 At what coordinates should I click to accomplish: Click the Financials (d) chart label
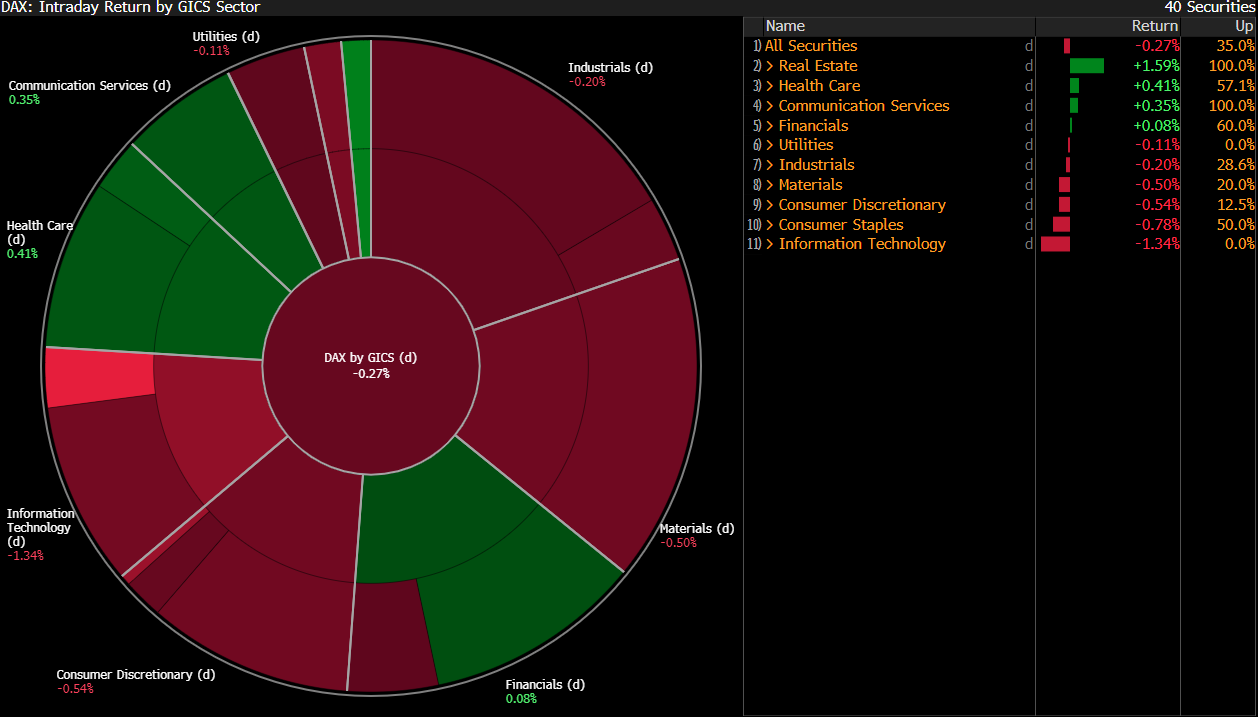tap(545, 685)
